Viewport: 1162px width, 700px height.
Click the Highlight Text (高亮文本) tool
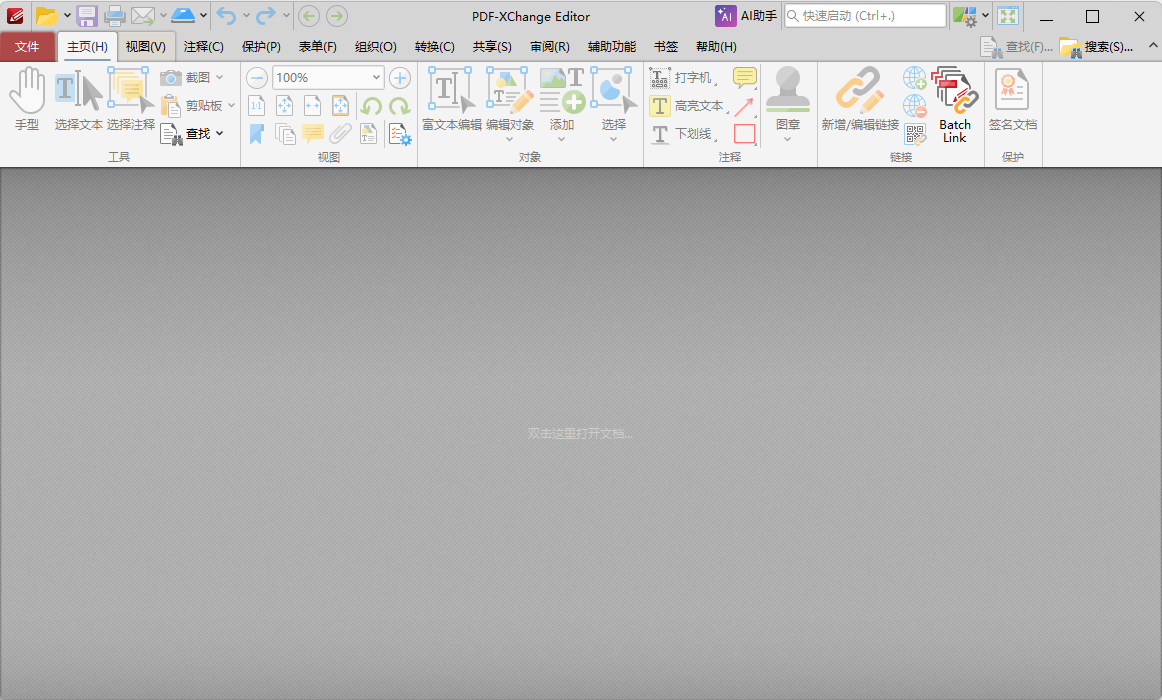coord(687,106)
